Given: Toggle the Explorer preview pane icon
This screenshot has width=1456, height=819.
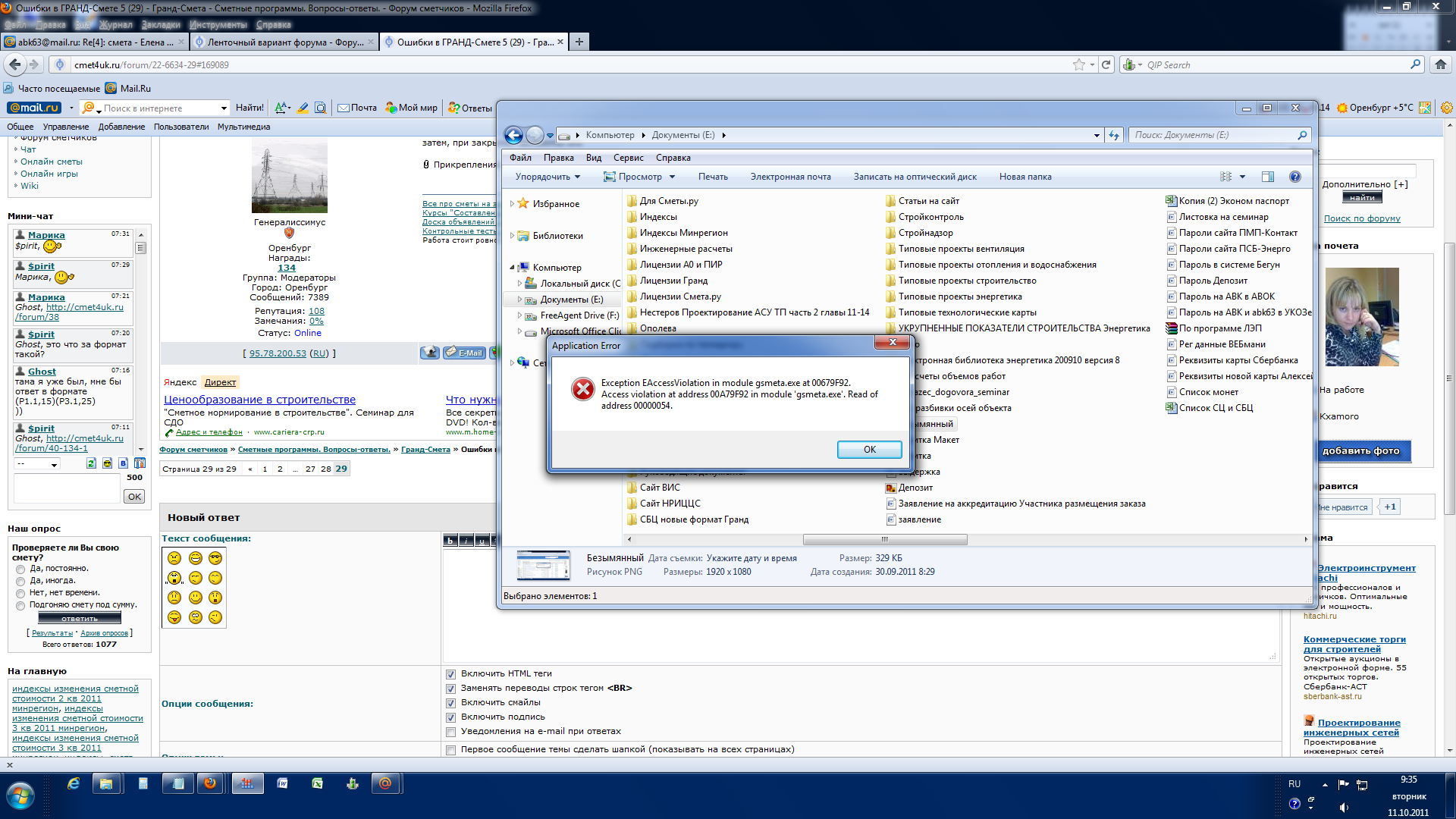Looking at the screenshot, I should pos(1267,177).
